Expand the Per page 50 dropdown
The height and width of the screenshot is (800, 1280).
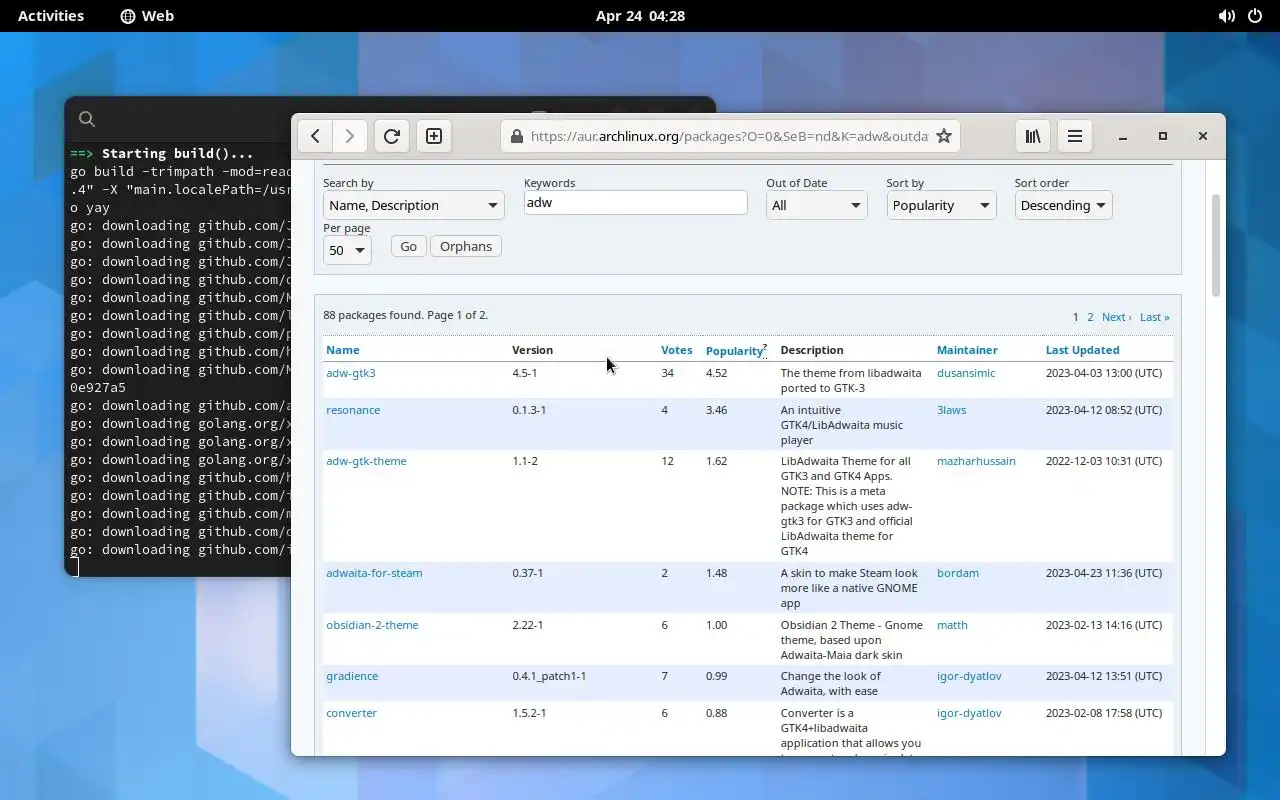(x=347, y=250)
